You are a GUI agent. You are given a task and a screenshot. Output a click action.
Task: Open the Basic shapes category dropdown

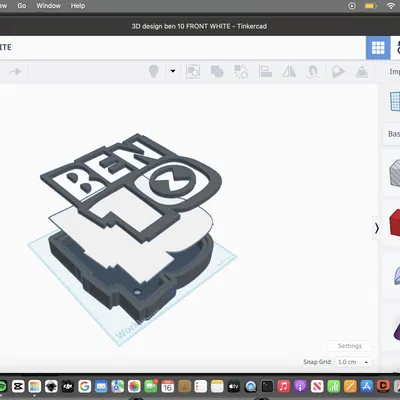point(393,134)
